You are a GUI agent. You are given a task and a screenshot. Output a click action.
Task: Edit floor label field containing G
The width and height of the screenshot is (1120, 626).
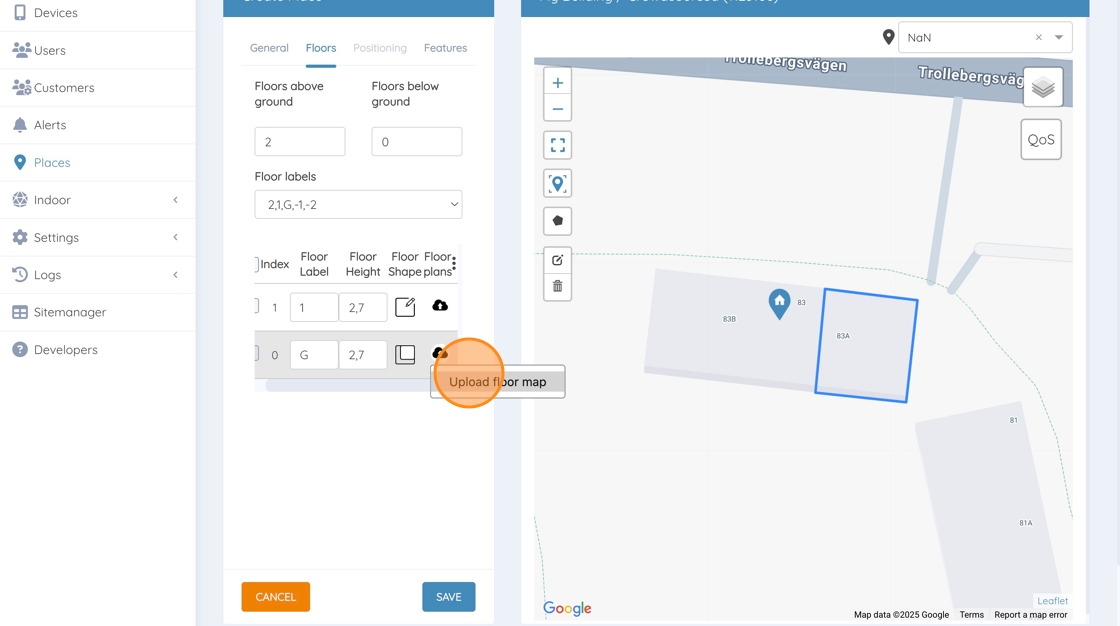pos(314,354)
